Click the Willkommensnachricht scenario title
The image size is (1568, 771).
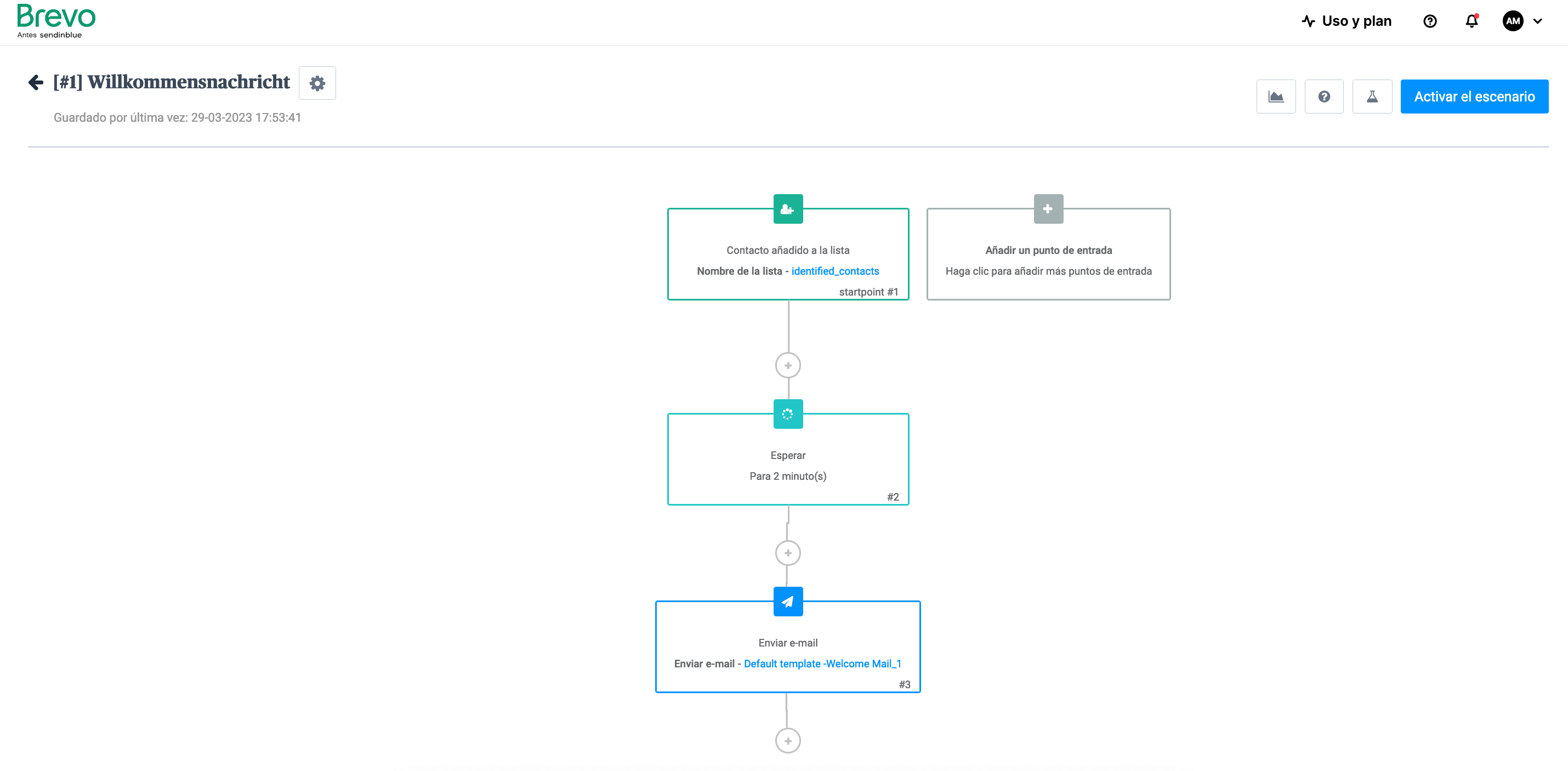(x=172, y=82)
